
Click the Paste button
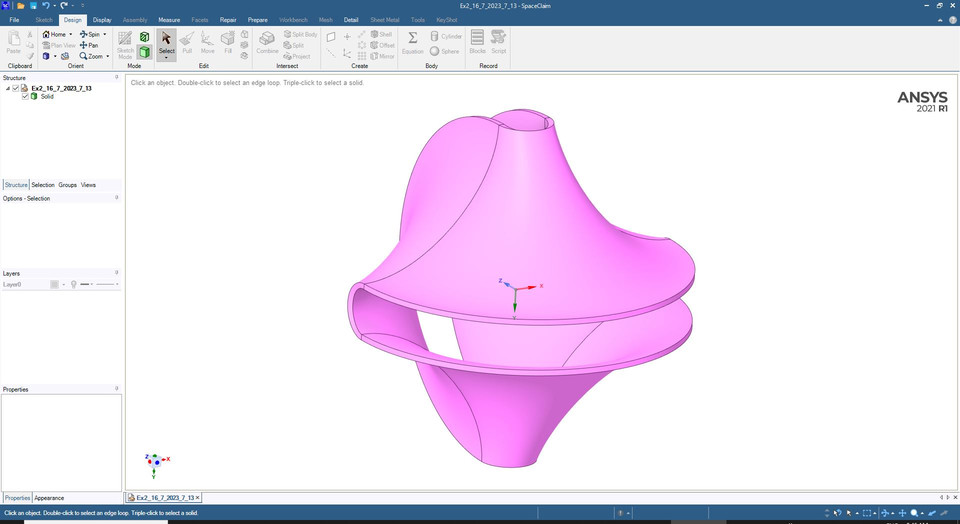point(13,43)
